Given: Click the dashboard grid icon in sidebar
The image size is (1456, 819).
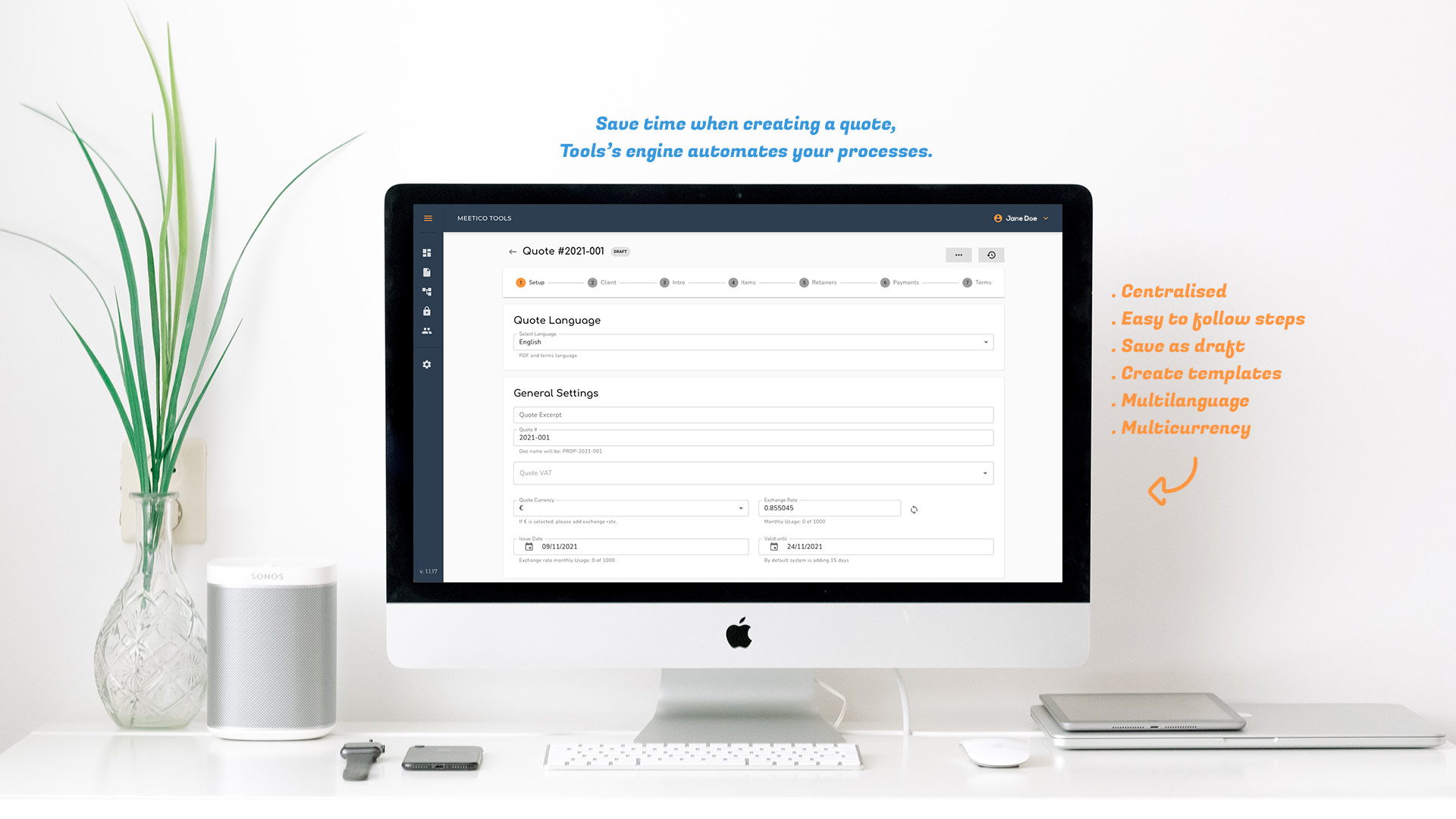Looking at the screenshot, I should (x=429, y=252).
